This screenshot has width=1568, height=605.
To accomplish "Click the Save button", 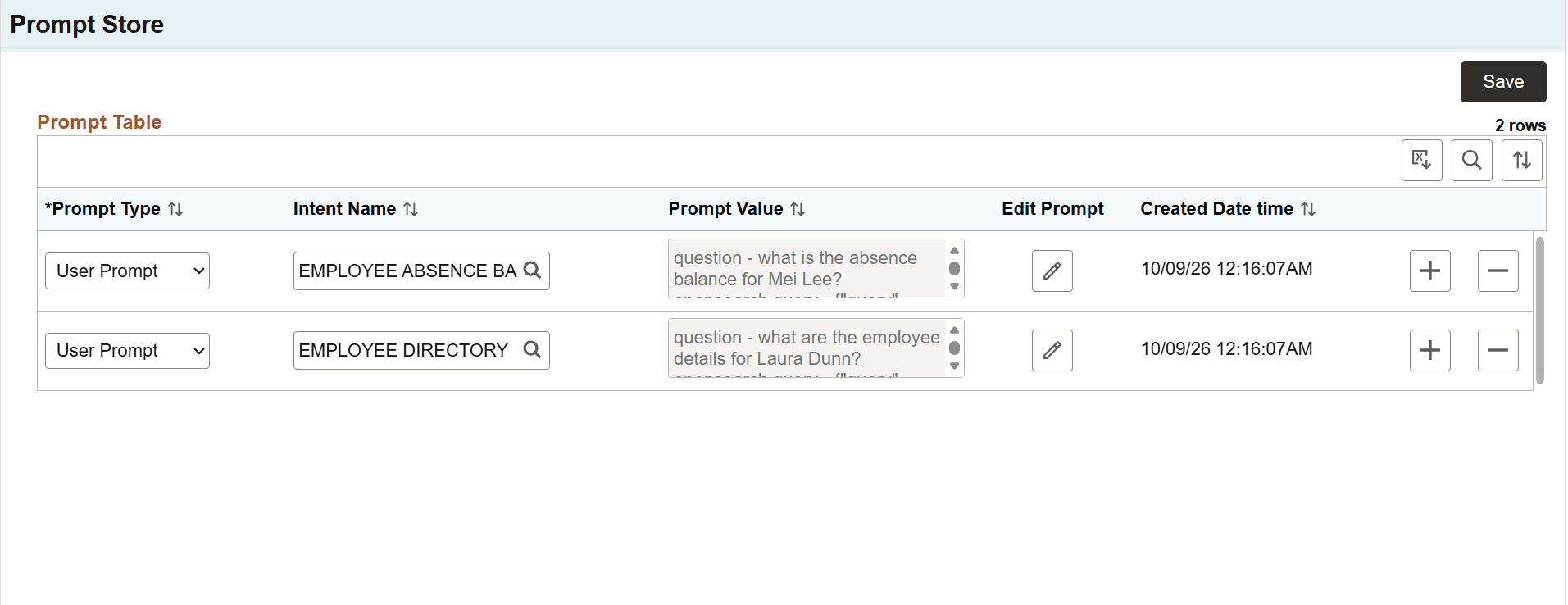I will point(1502,82).
